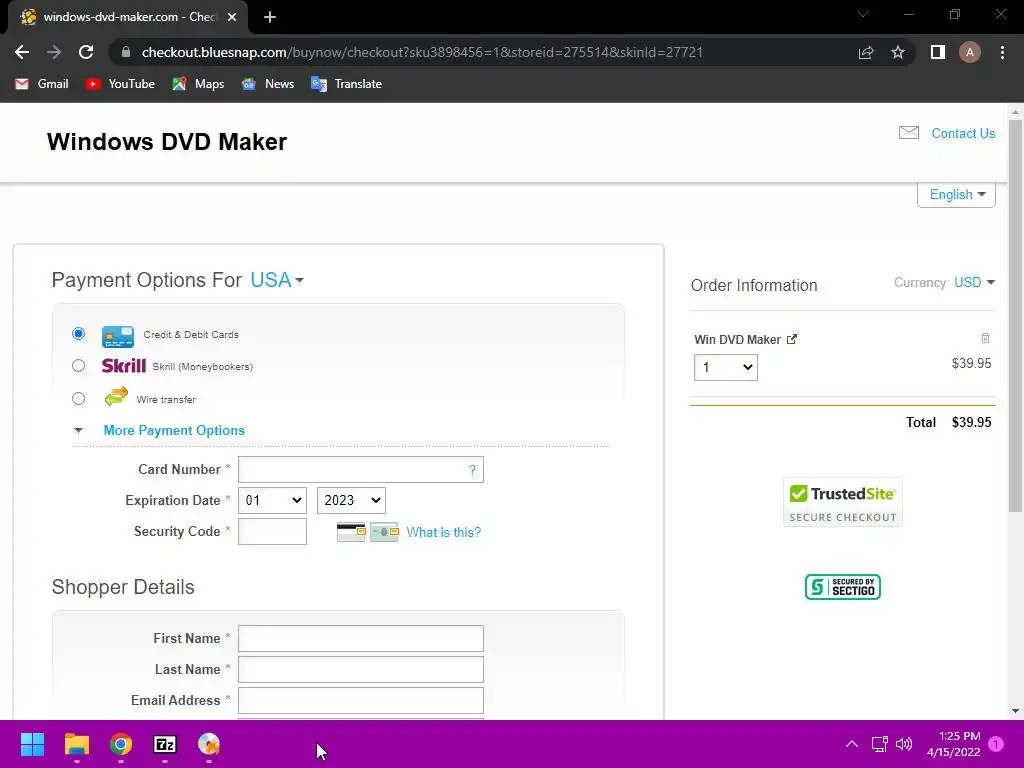1024x768 pixels.
Task: Click the First Name input field
Action: click(x=360, y=639)
